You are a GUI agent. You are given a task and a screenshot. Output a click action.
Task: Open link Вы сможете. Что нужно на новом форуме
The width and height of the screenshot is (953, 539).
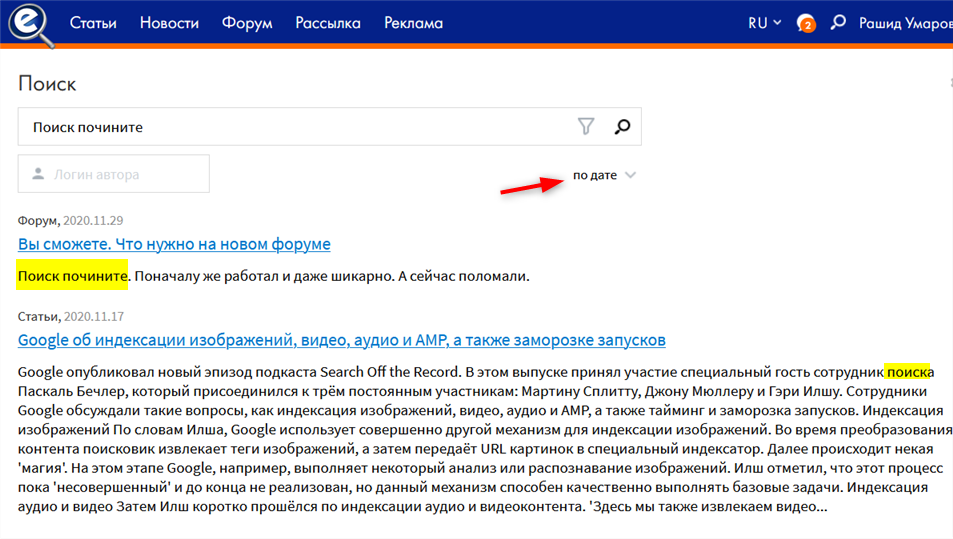174,244
